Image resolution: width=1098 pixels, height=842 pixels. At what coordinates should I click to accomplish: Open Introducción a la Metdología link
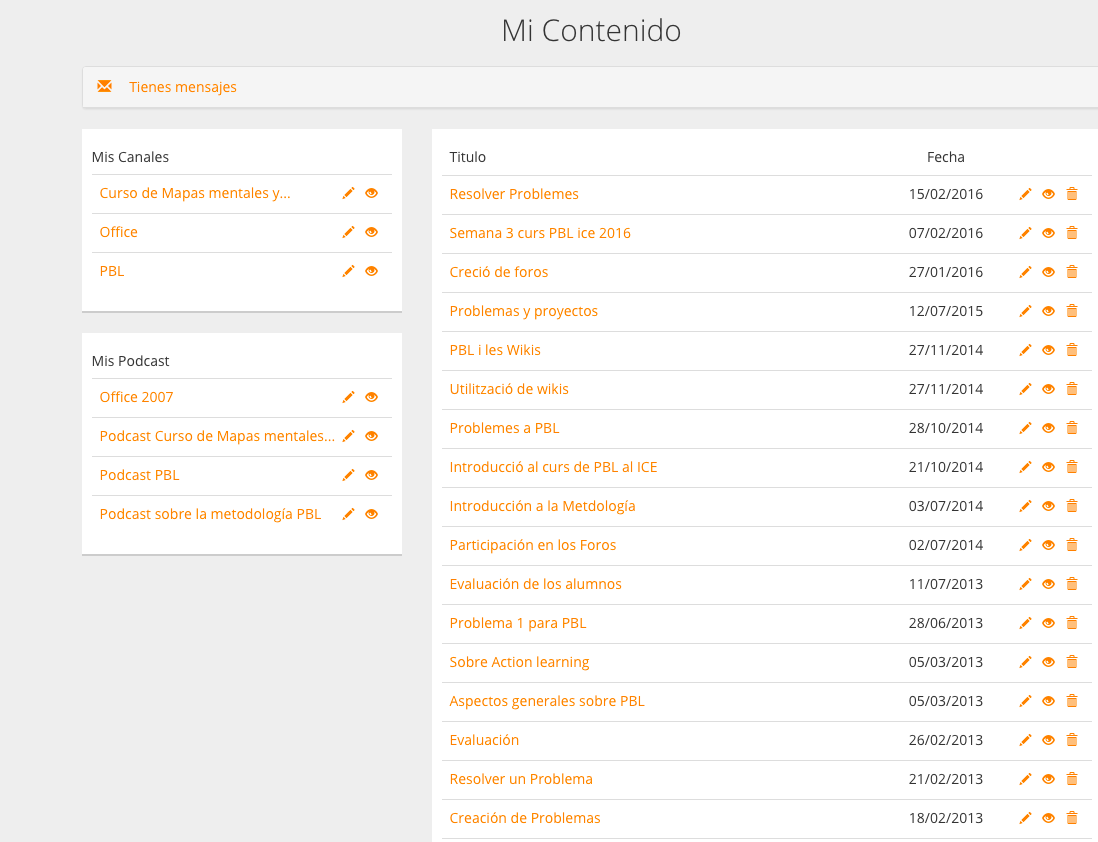[543, 506]
